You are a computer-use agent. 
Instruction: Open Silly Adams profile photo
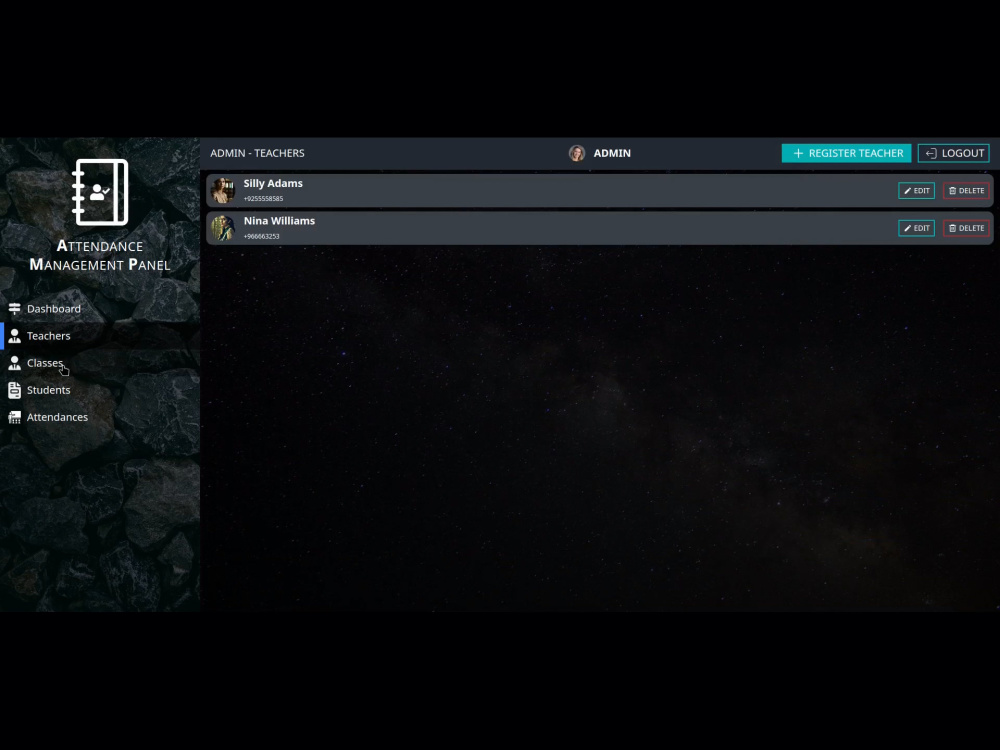tap(223, 190)
